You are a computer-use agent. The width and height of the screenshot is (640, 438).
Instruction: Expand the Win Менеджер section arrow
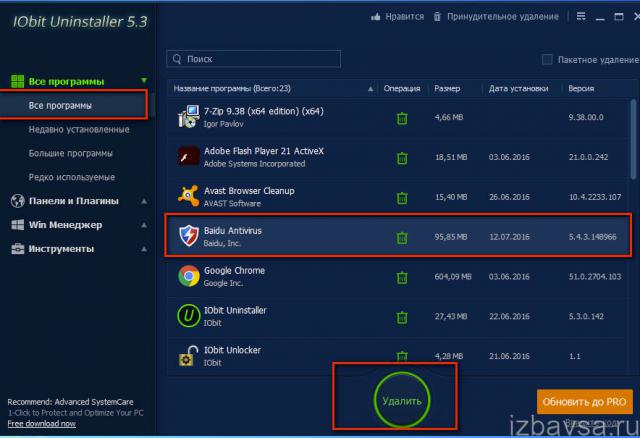click(144, 225)
